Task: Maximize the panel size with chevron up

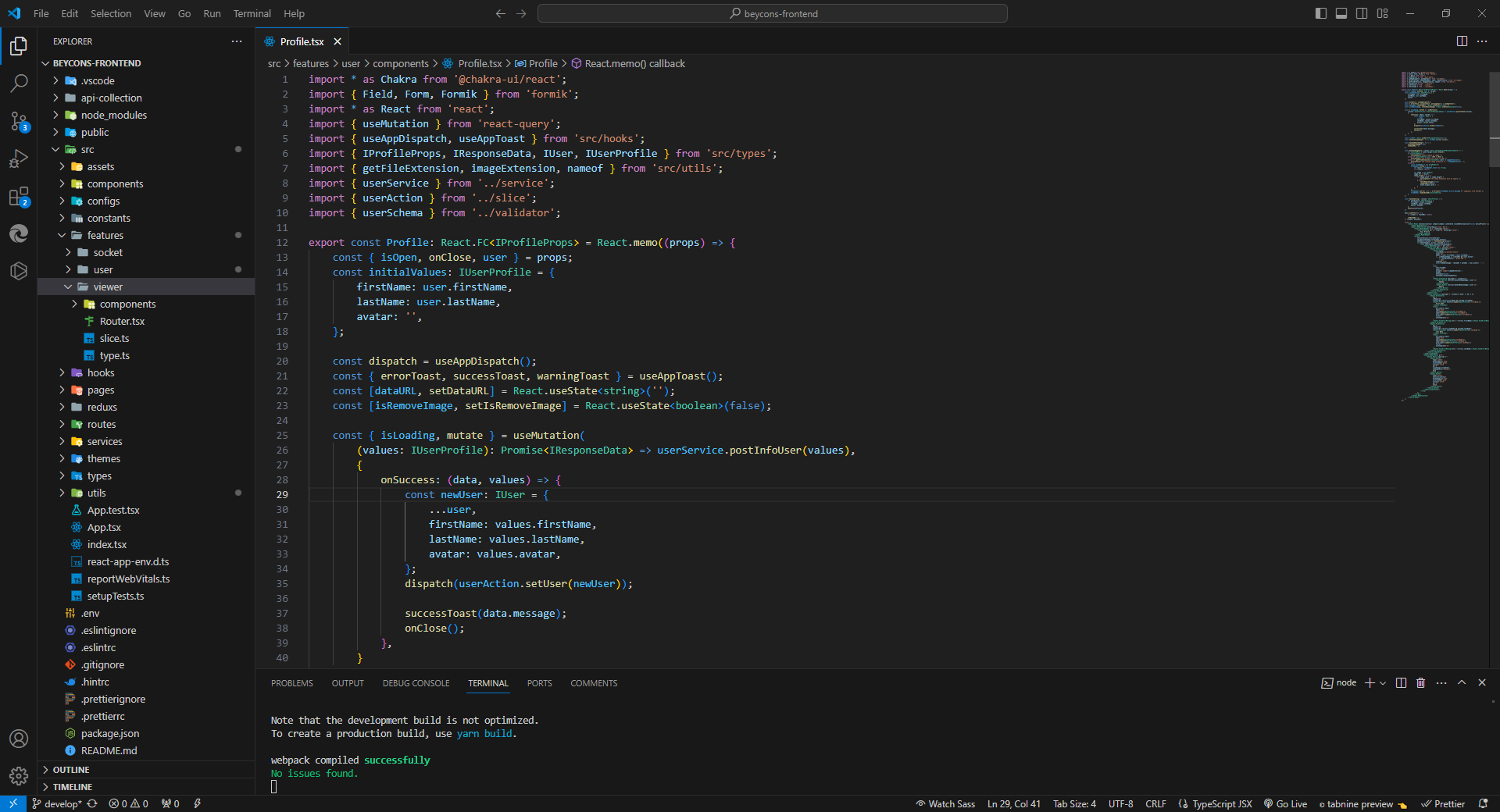Action: (1462, 682)
